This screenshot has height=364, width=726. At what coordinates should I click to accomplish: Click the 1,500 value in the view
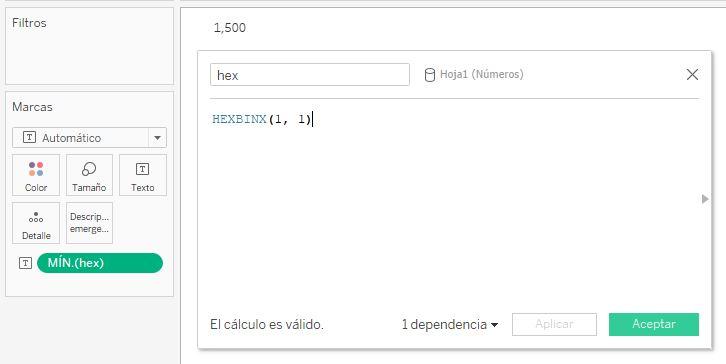[230, 28]
